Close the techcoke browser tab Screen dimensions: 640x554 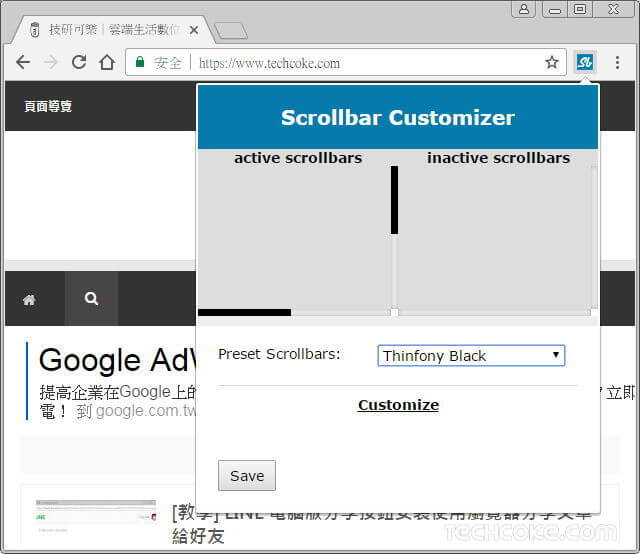(x=194, y=30)
